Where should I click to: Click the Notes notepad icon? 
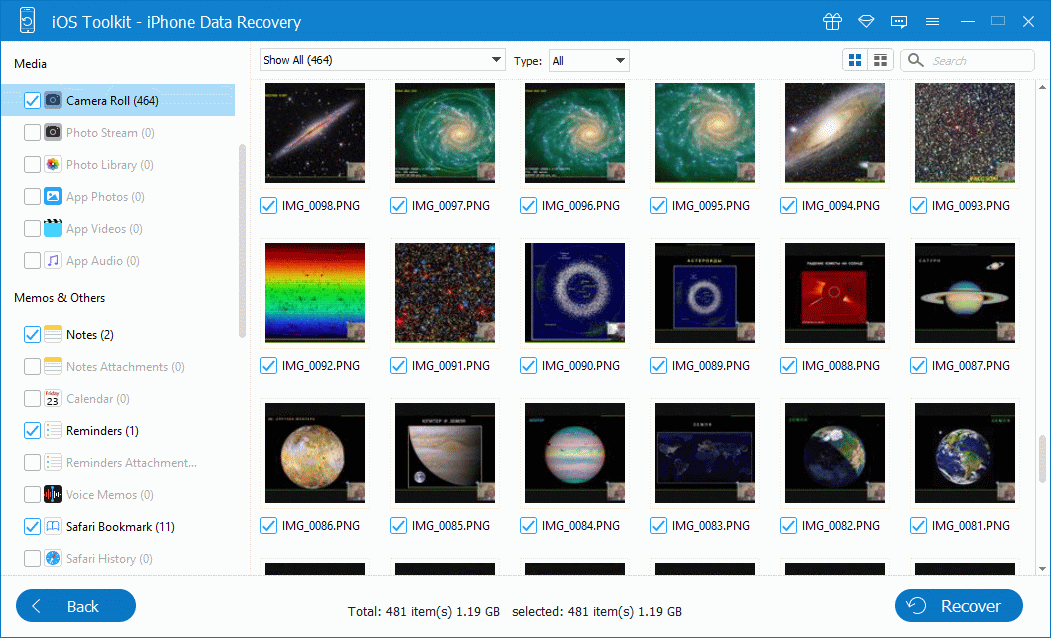pyautogui.click(x=53, y=334)
